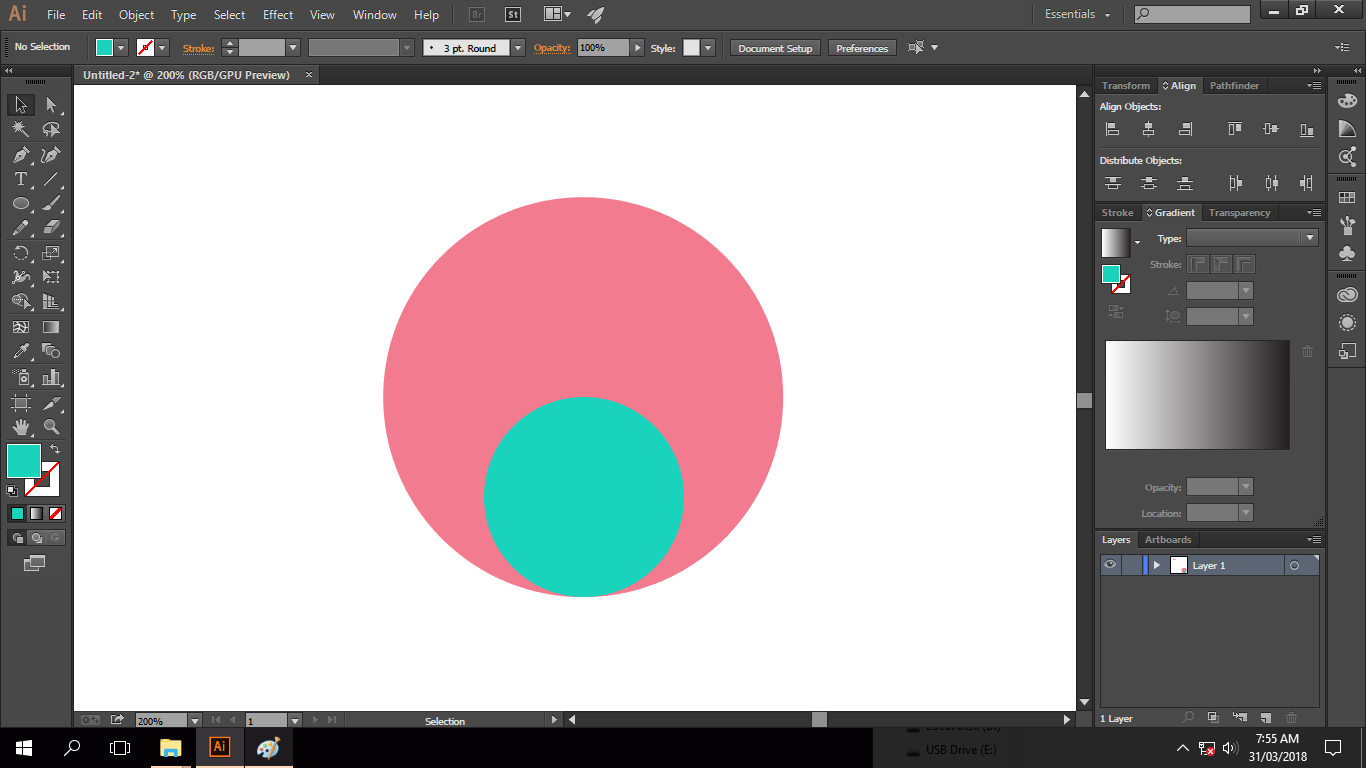Toggle Layer 1 visibility eye

(1110, 565)
